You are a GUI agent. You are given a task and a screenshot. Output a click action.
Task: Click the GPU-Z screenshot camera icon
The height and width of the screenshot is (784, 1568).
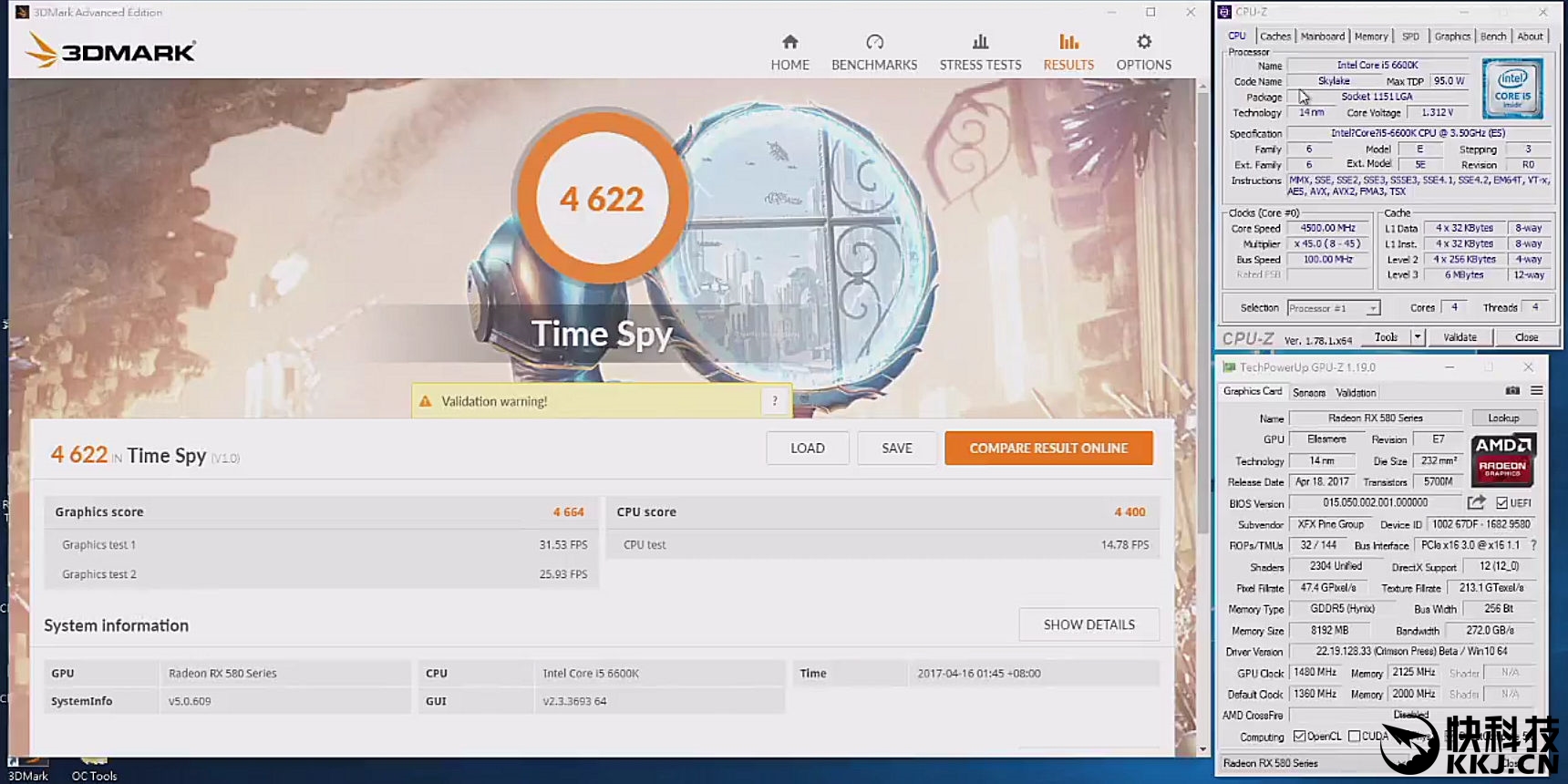pos(1512,391)
